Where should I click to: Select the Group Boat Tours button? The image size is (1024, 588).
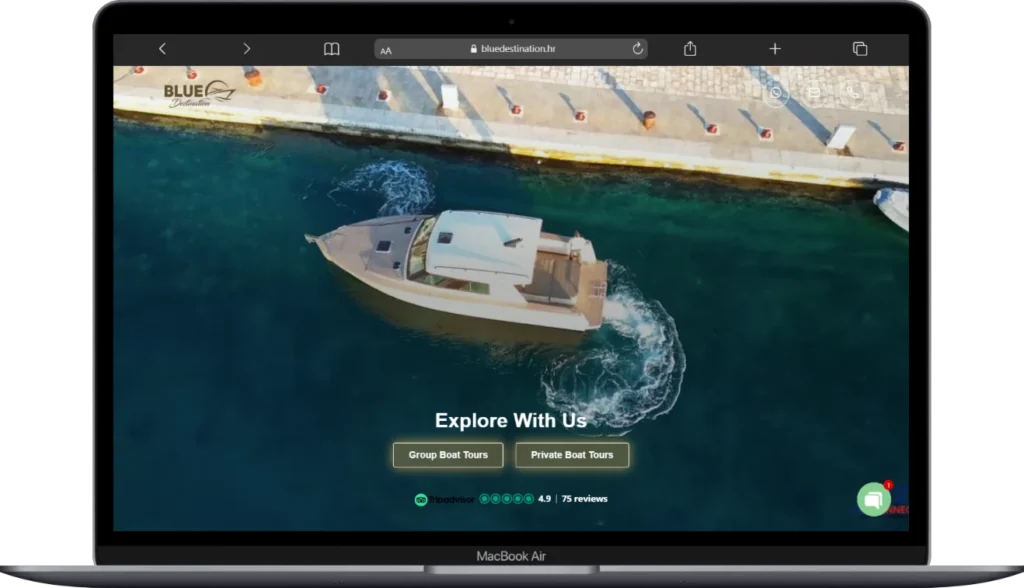tap(448, 455)
